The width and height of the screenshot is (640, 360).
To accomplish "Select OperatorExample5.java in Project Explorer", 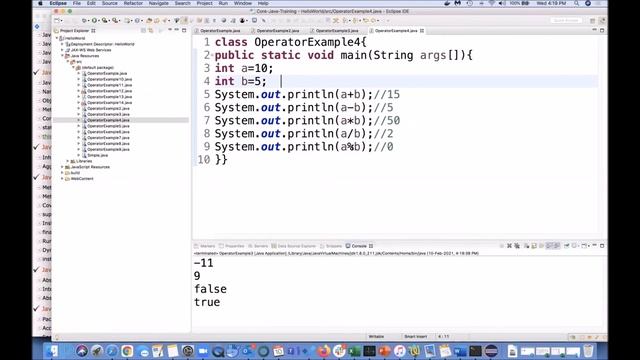I will 108,126.
